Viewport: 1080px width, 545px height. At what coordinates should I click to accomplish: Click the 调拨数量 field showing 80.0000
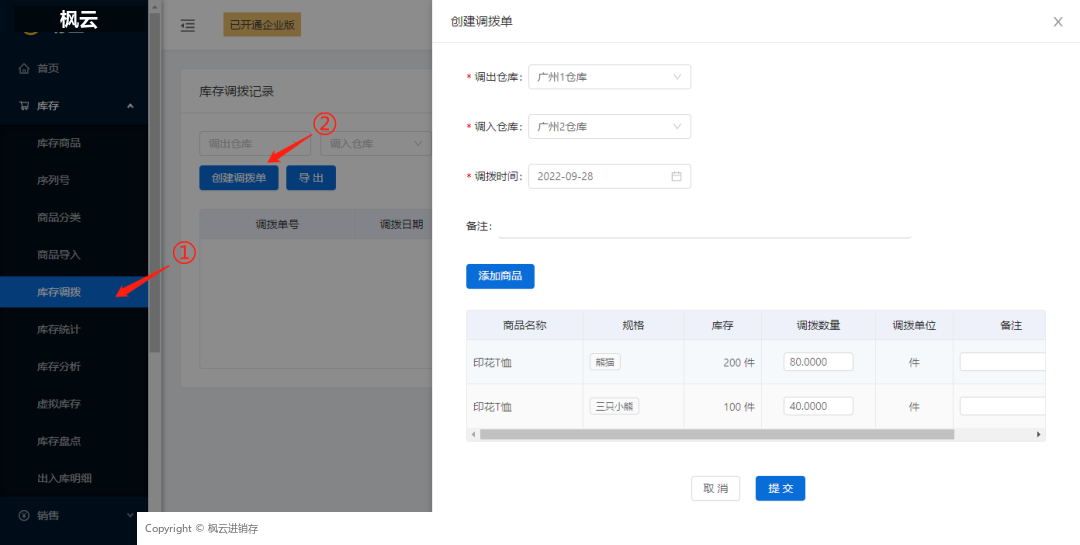[x=818, y=362]
